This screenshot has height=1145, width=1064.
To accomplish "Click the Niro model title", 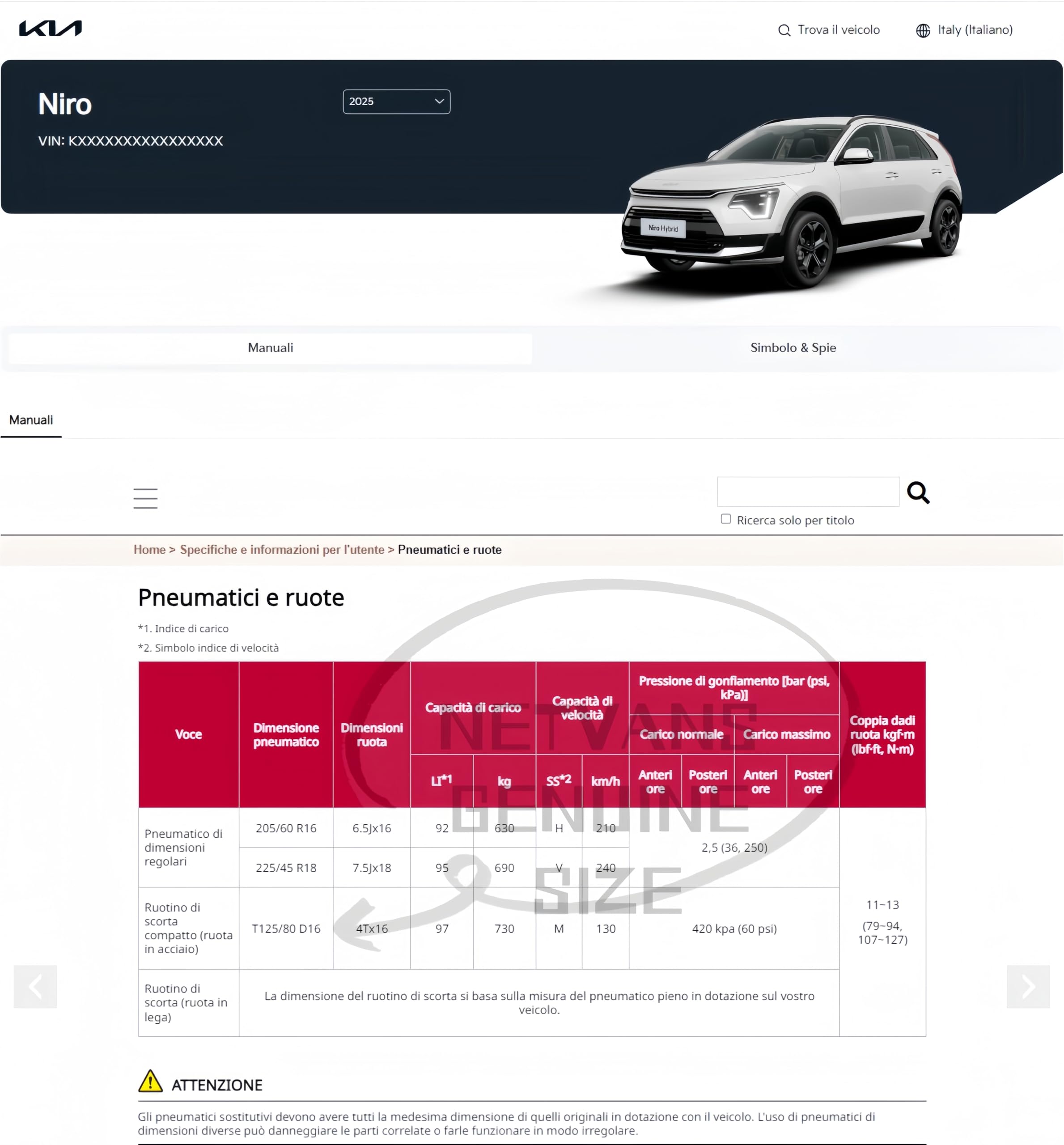I will pos(64,104).
